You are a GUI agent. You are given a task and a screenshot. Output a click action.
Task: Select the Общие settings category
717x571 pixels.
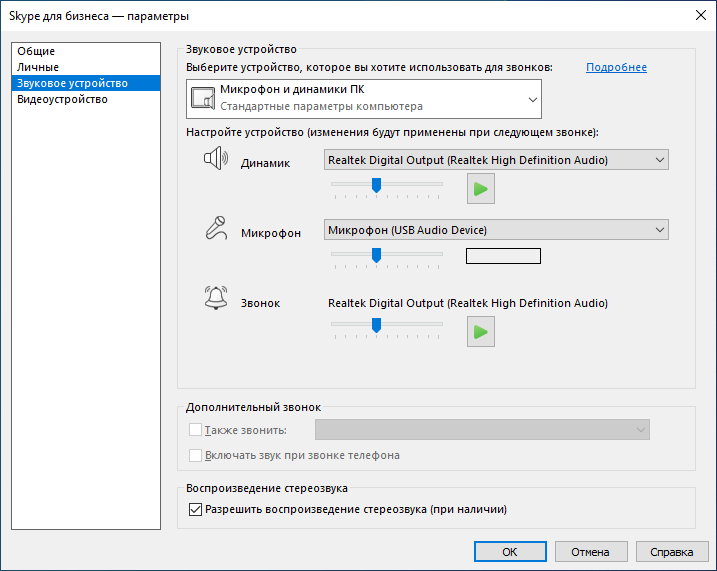[x=86, y=51]
